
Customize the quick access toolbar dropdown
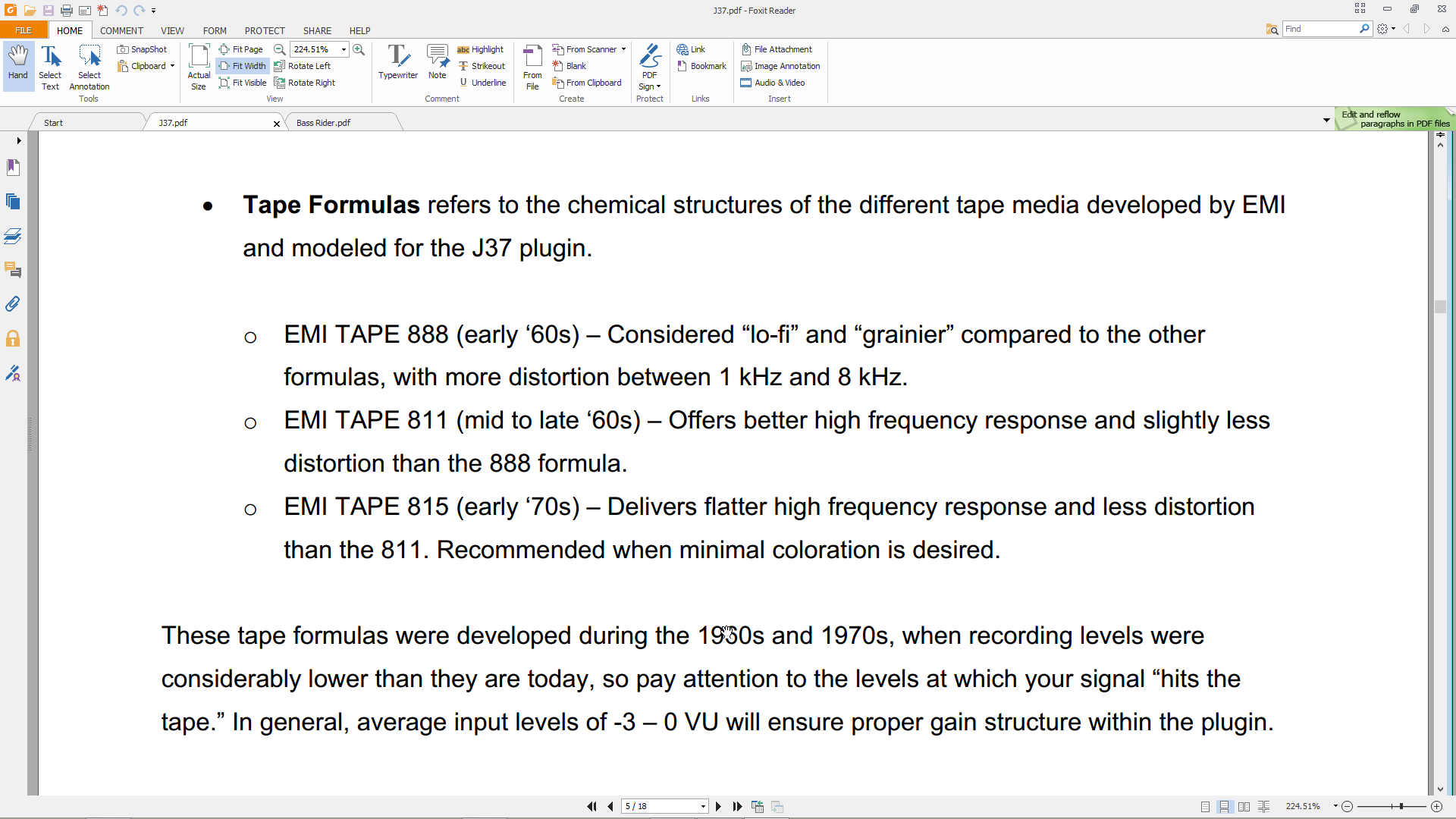tap(154, 11)
